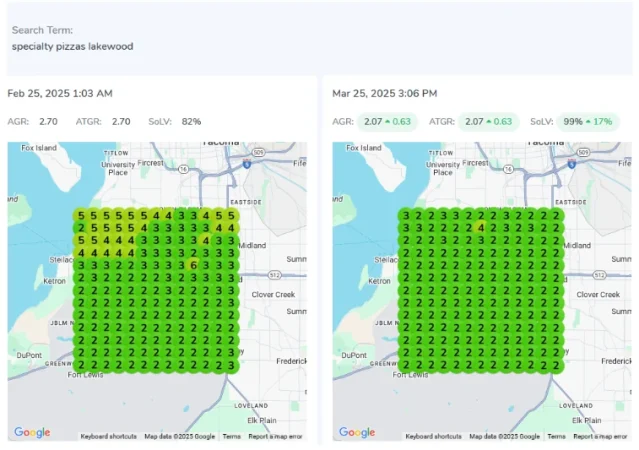Click the Google logo on the March map
639x450 pixels.
point(357,432)
